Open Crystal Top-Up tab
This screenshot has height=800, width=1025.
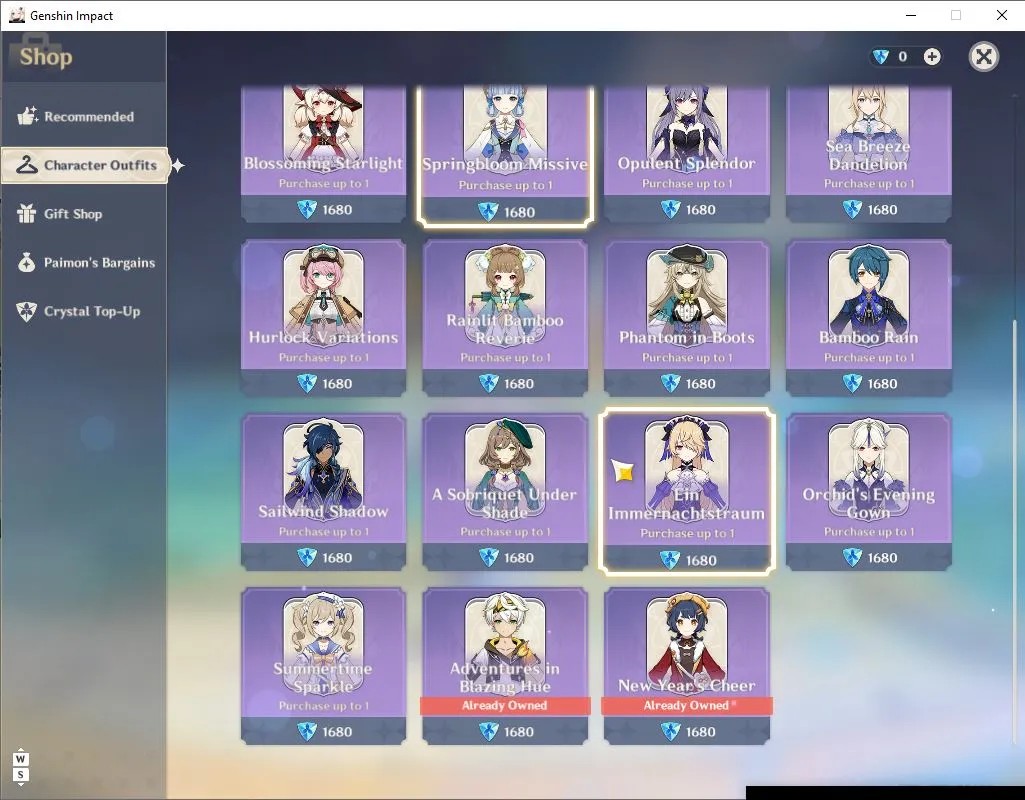tap(83, 311)
